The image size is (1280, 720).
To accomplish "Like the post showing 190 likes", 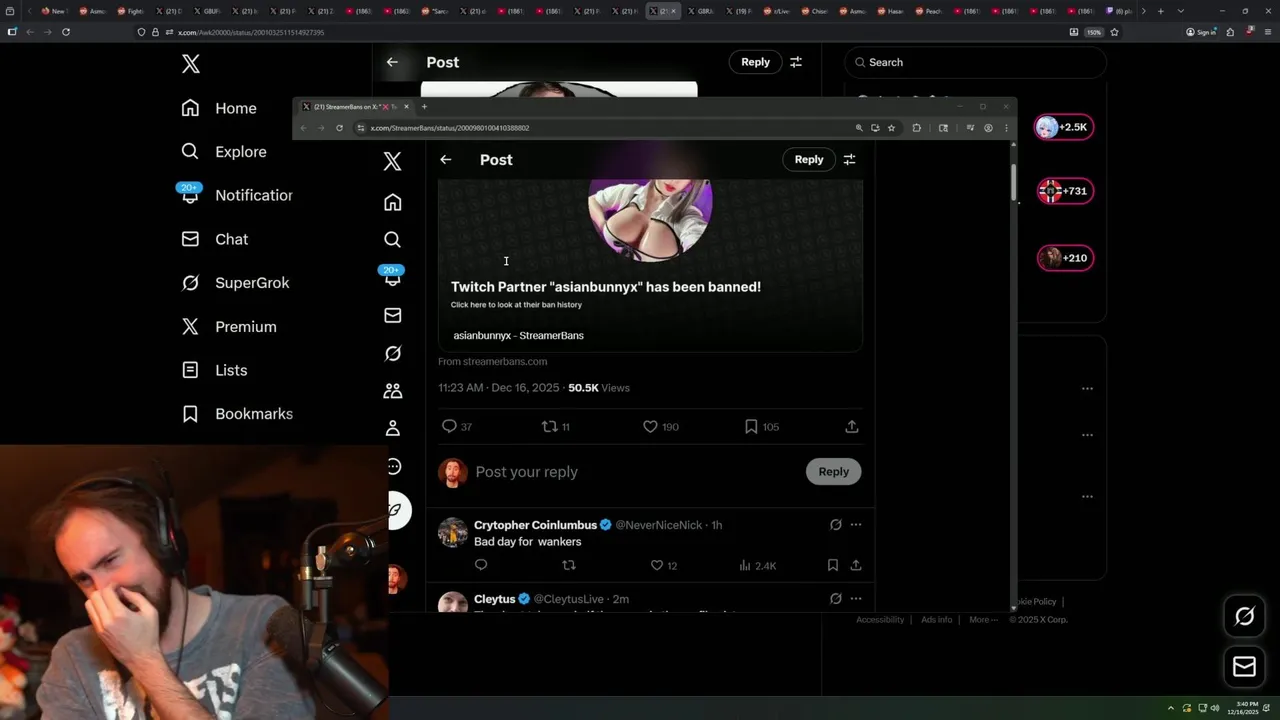I will 660,427.
